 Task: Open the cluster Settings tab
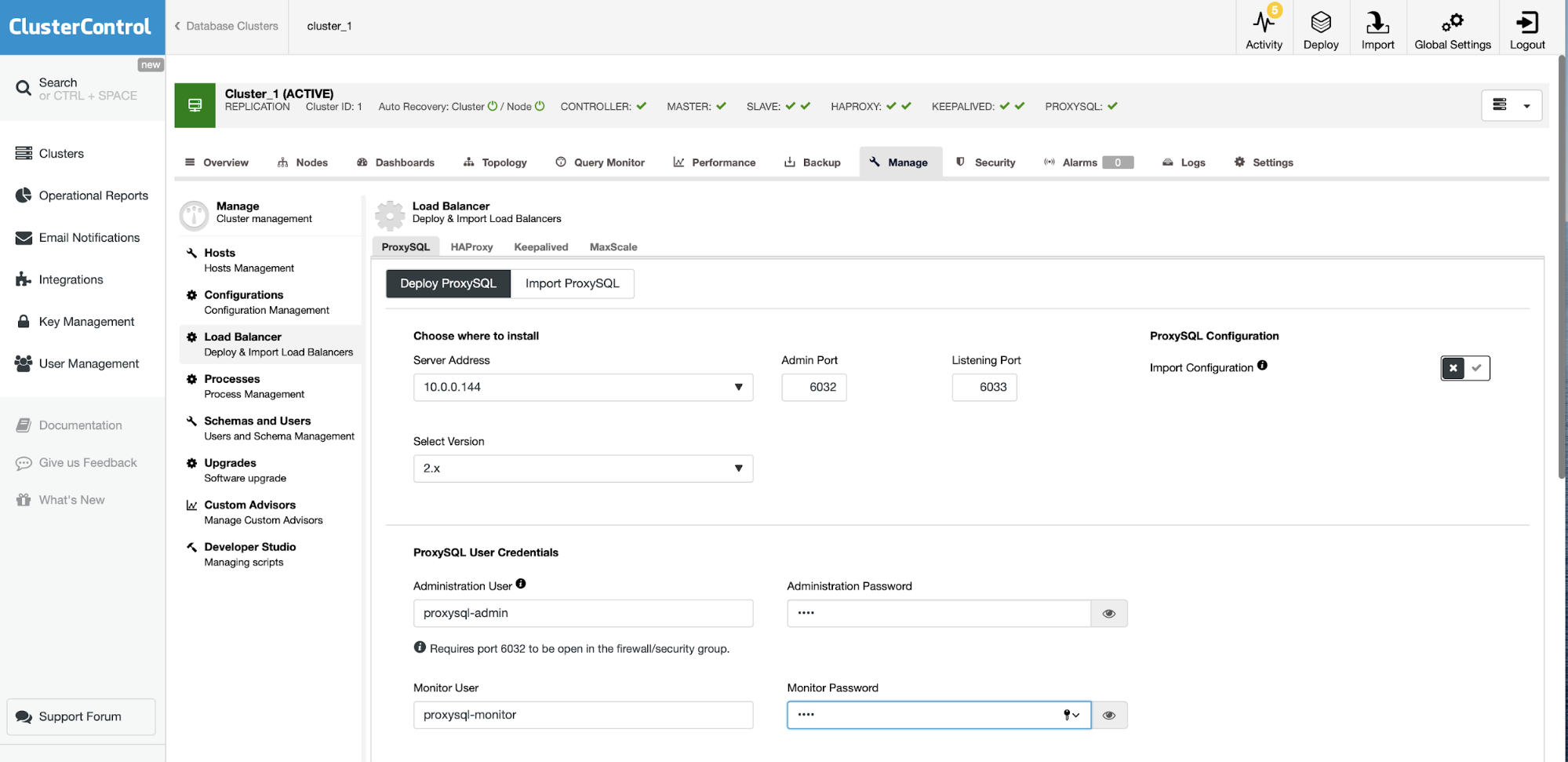coord(1264,162)
